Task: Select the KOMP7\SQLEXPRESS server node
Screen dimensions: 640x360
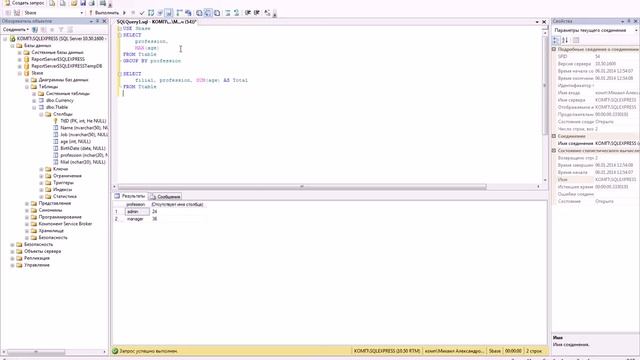Action: click(x=60, y=38)
